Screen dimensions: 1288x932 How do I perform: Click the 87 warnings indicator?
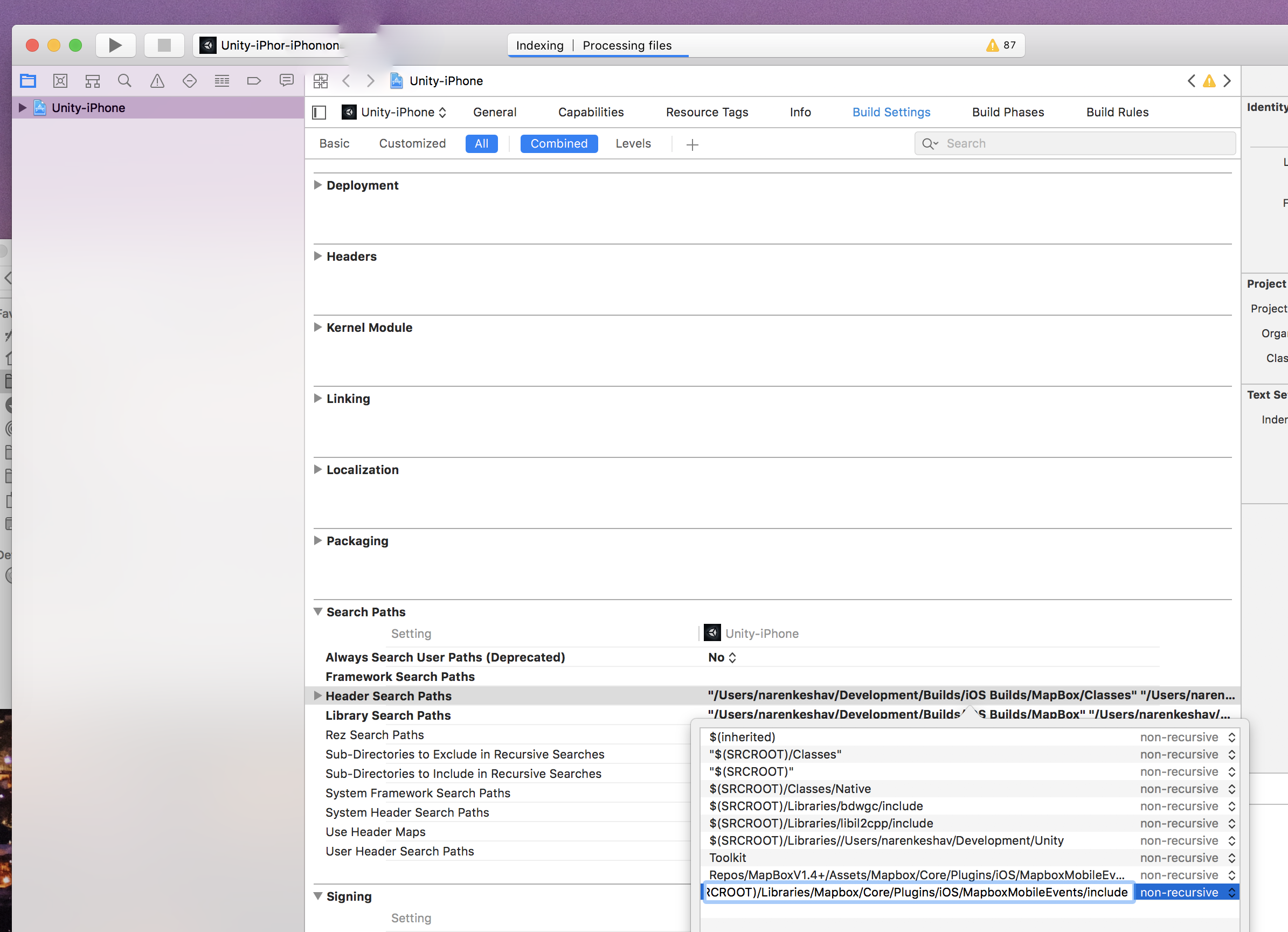pyautogui.click(x=1001, y=45)
